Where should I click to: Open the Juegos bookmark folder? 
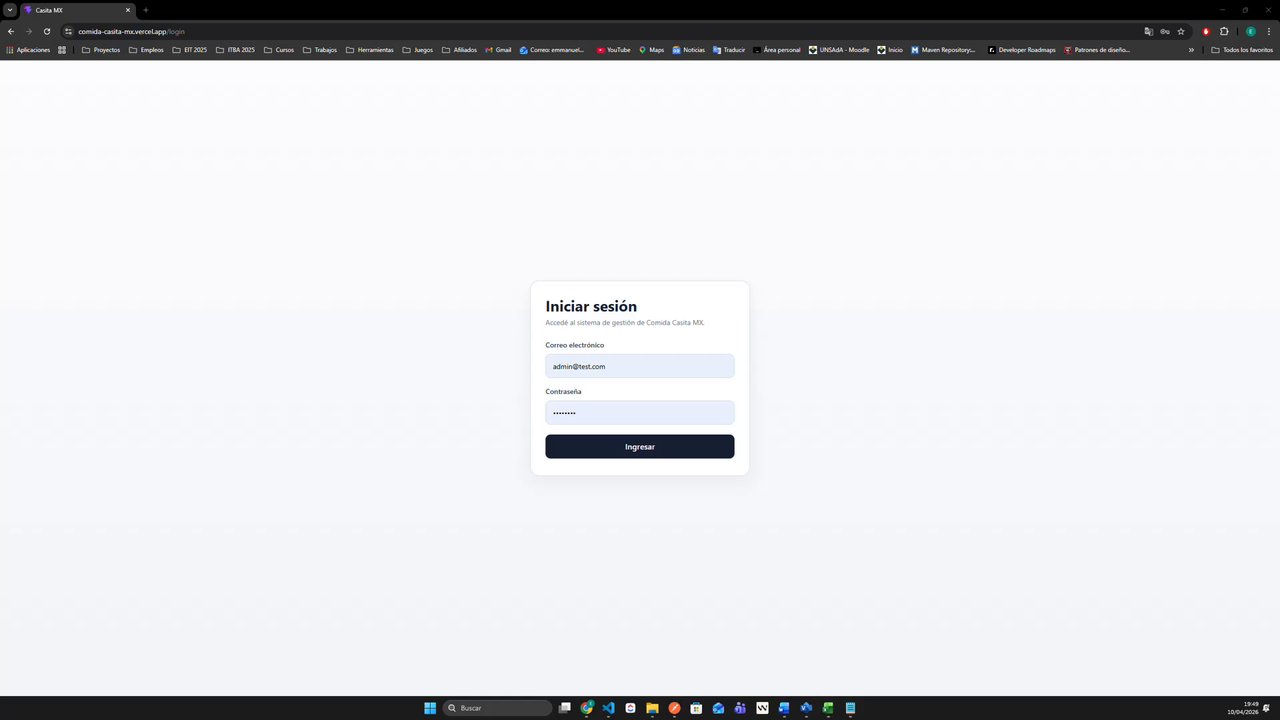pyautogui.click(x=418, y=49)
